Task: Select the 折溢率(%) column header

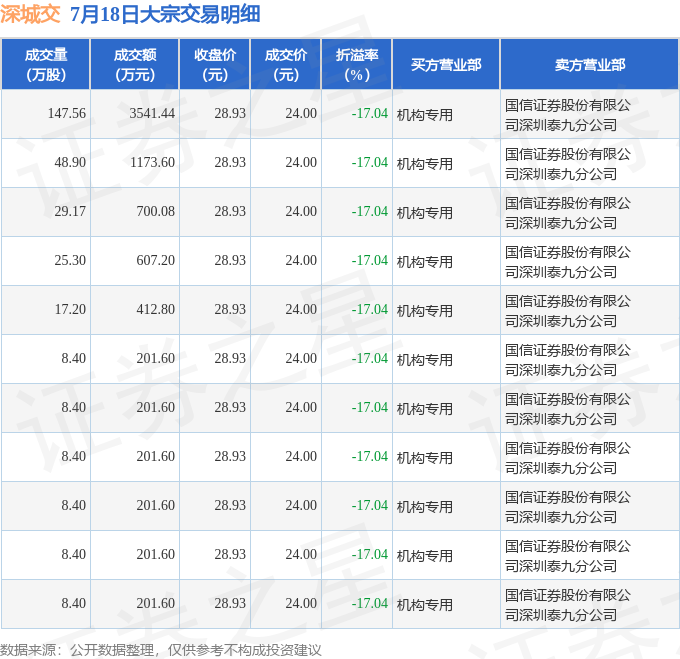Action: pos(357,65)
